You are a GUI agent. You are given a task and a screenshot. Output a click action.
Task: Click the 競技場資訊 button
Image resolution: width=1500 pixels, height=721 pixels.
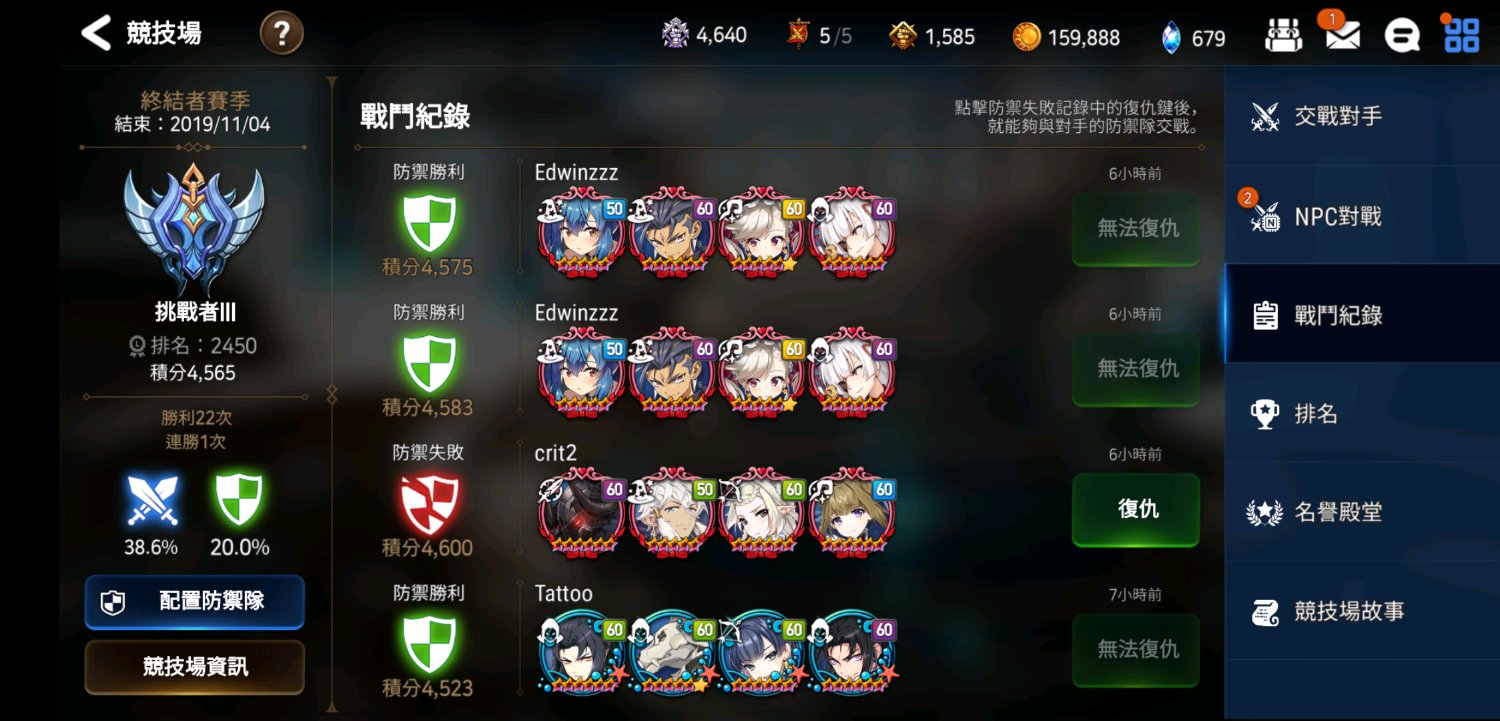tap(194, 667)
